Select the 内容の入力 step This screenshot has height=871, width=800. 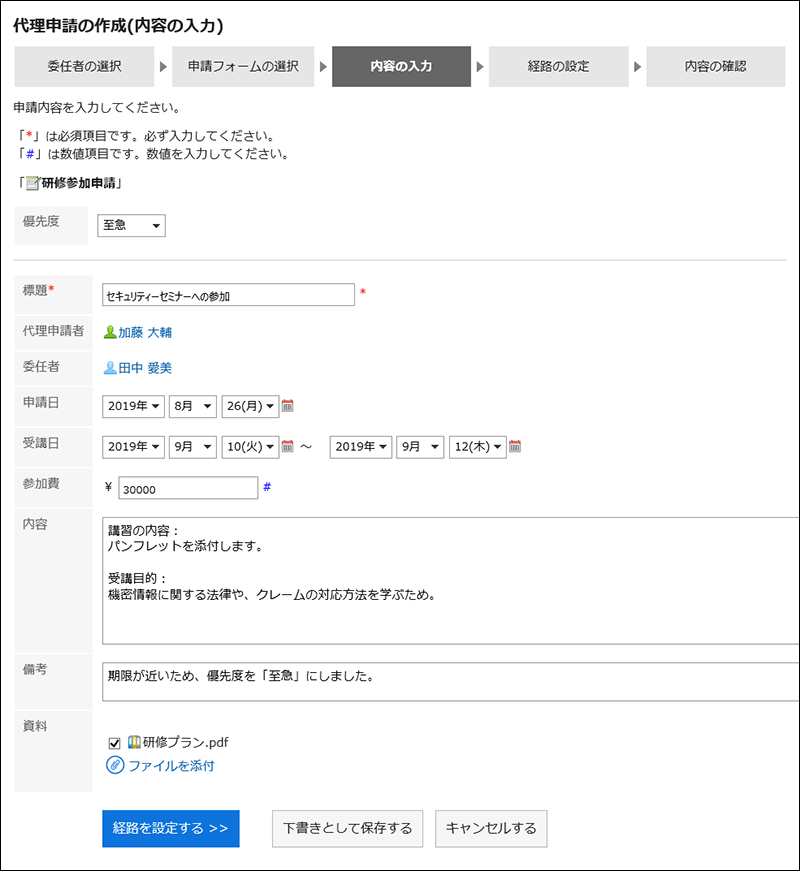click(401, 66)
